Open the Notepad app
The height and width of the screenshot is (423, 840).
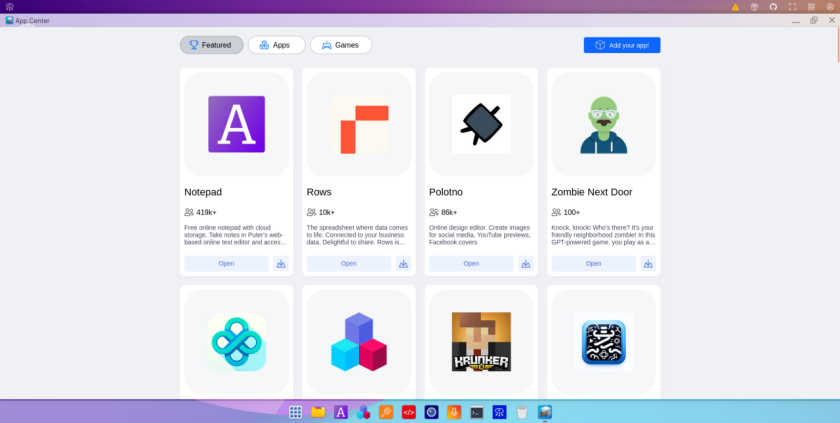227,263
